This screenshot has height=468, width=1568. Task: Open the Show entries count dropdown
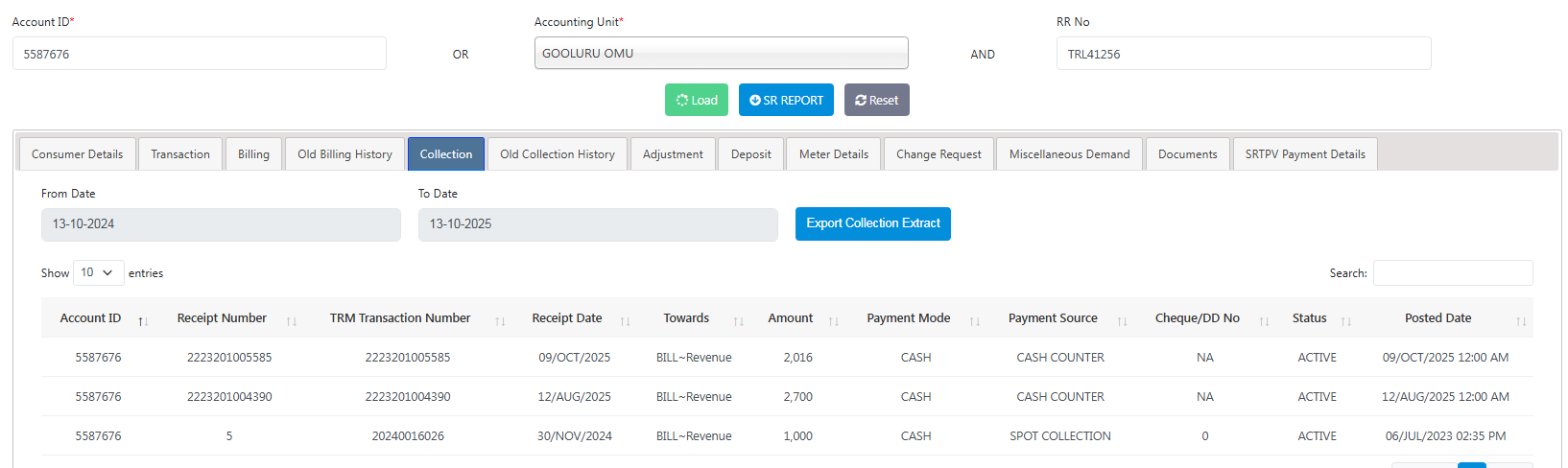tap(98, 273)
